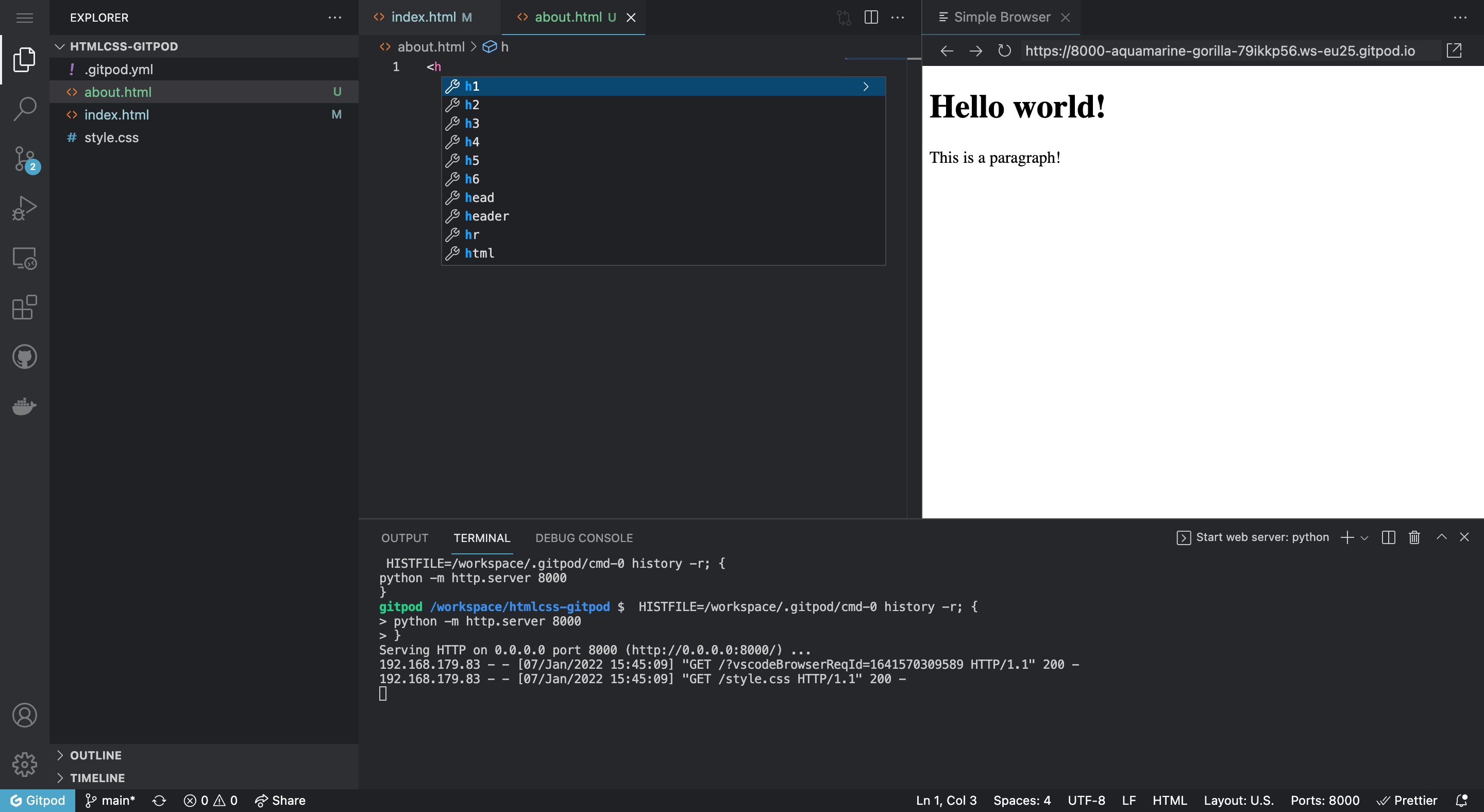Click the Share button in status bar
The image size is (1484, 812).
tap(282, 800)
